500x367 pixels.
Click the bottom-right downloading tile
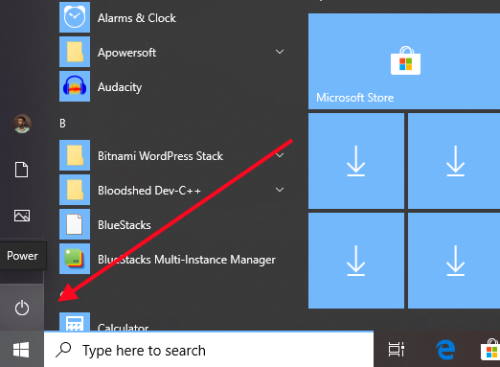pos(454,261)
